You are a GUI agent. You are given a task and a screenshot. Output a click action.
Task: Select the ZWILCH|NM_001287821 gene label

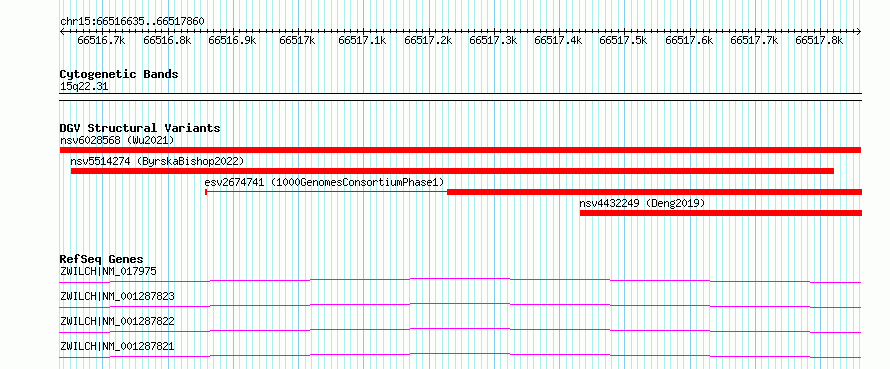(x=117, y=346)
